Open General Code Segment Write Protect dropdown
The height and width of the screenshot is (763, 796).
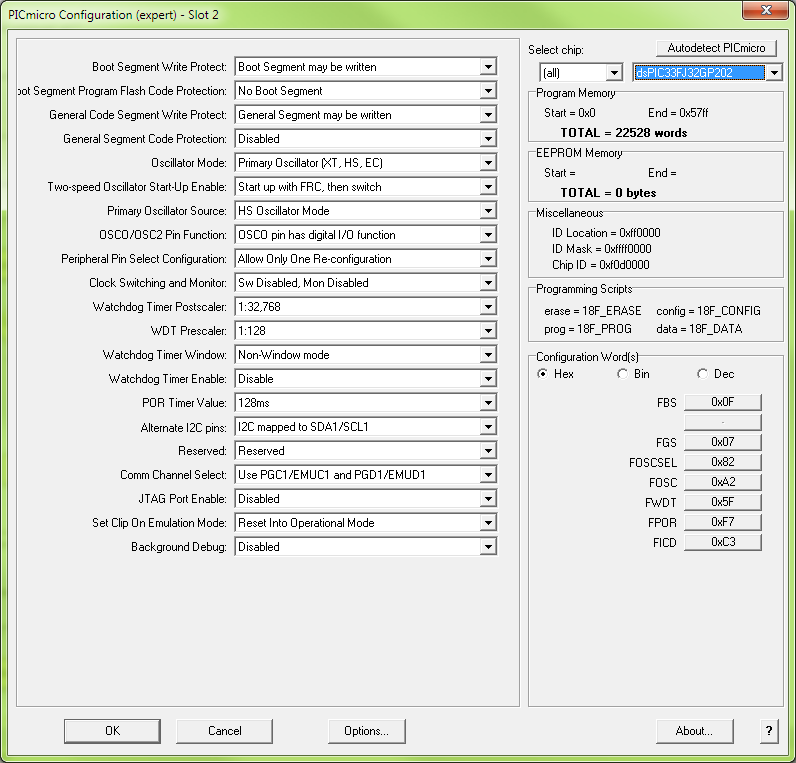[x=488, y=115]
